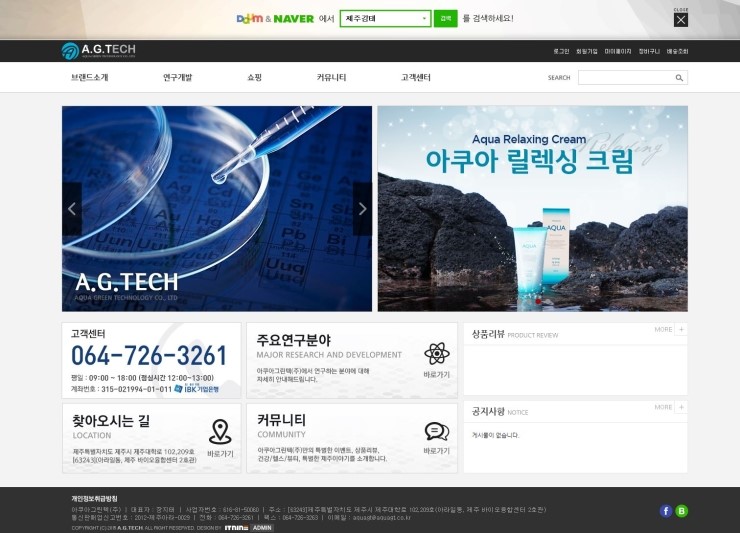Open the Aqua Relaxing Cream banner
Viewport: 740px width, 533px height.
tap(532, 209)
